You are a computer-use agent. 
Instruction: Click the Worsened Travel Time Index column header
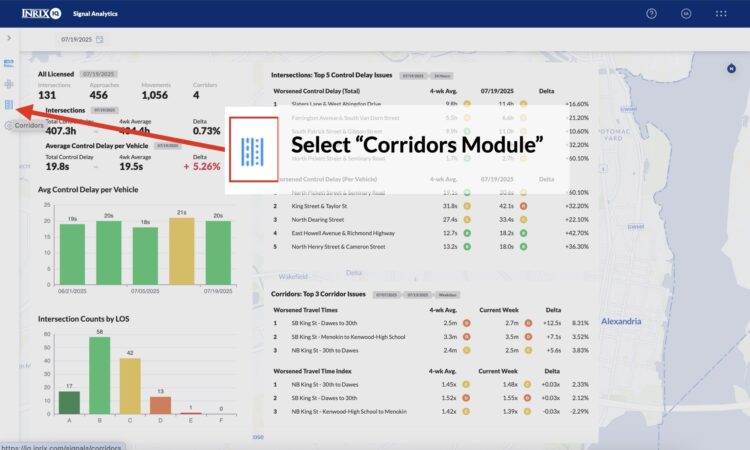[312, 371]
